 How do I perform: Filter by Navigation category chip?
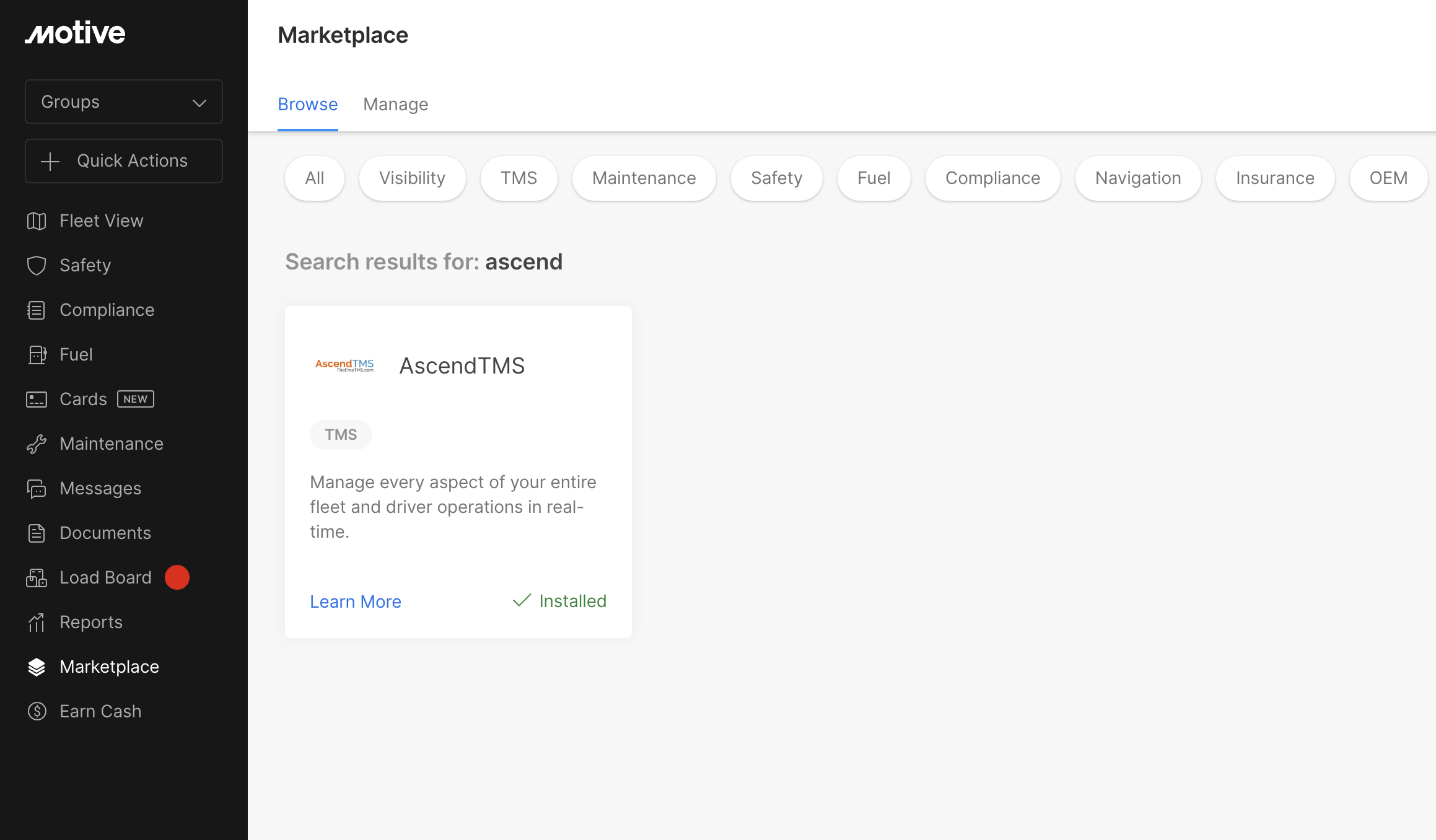(x=1139, y=178)
